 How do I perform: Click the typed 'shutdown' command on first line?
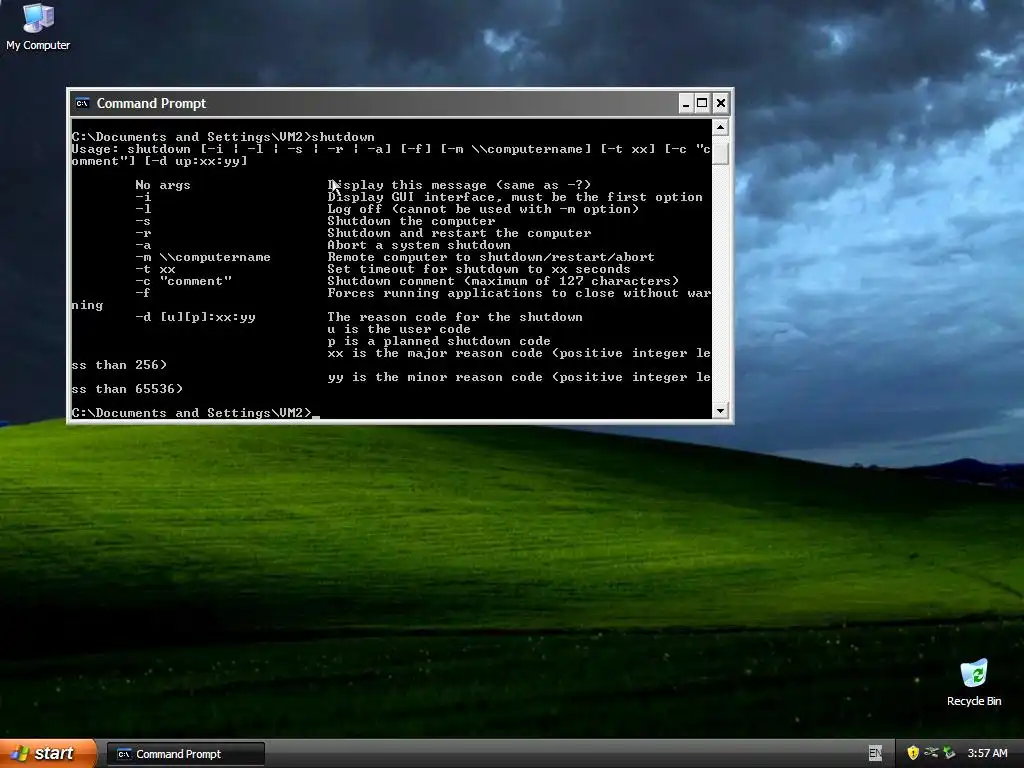(343, 137)
